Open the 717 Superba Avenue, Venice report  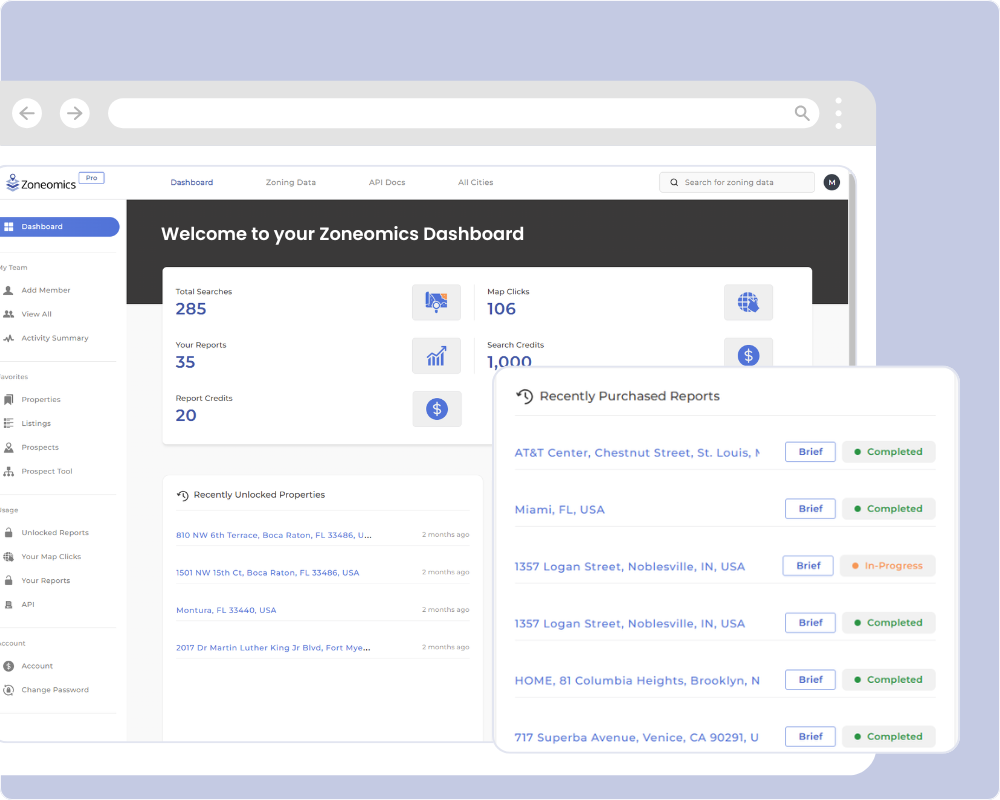(636, 737)
